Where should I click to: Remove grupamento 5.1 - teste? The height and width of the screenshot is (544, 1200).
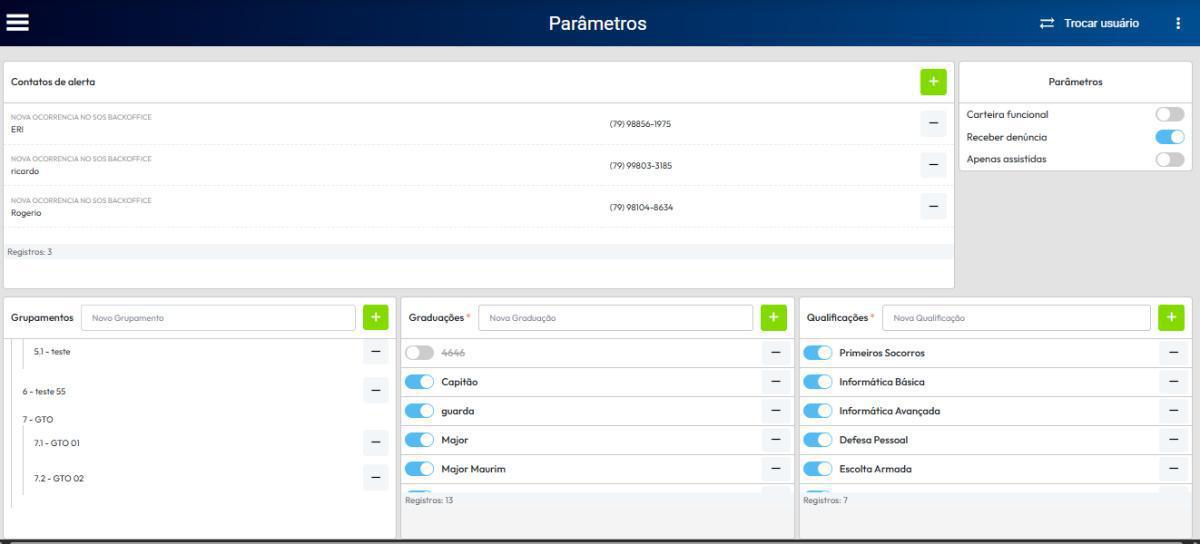[x=376, y=351]
